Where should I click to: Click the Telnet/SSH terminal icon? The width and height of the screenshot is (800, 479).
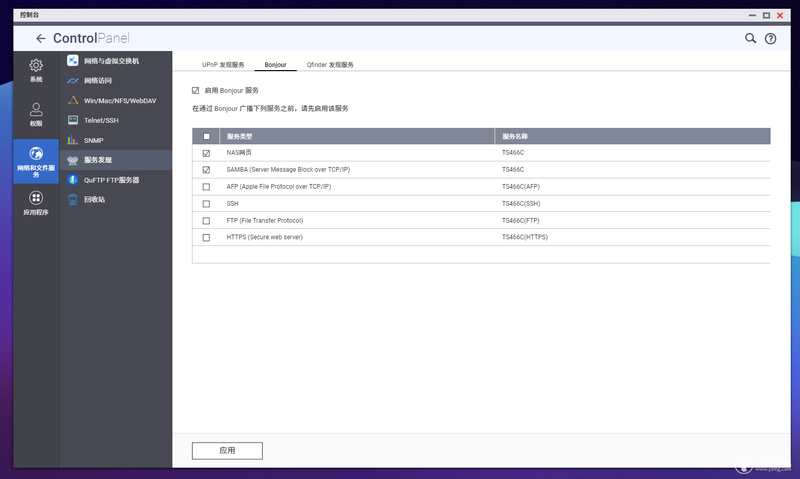click(73, 120)
